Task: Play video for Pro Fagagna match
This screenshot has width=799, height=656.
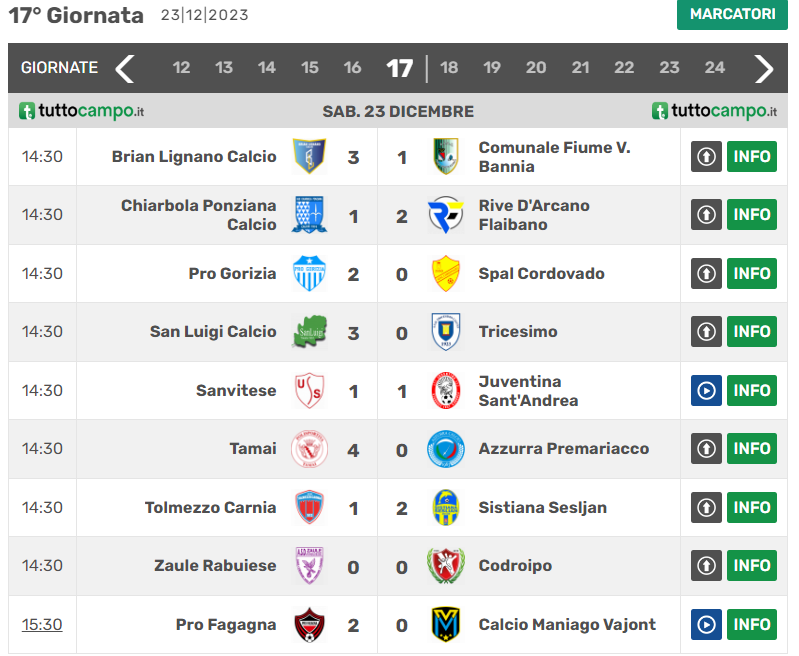Action: coord(706,624)
